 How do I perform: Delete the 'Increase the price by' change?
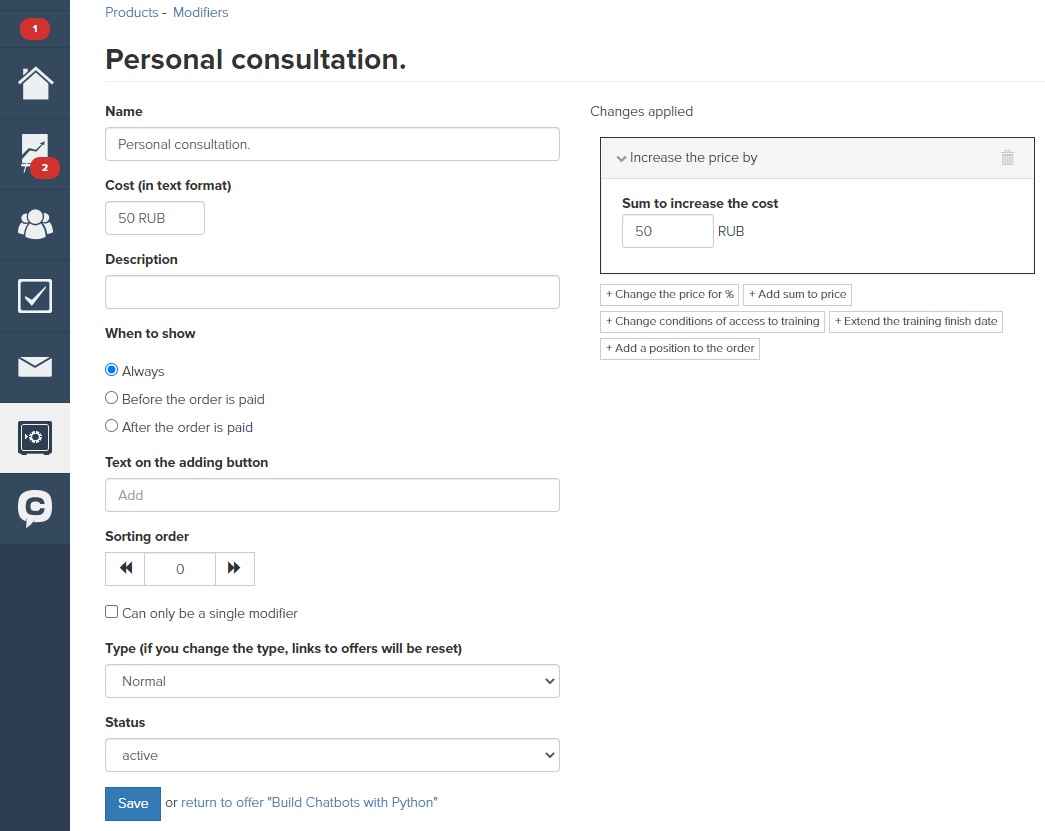[1007, 158]
